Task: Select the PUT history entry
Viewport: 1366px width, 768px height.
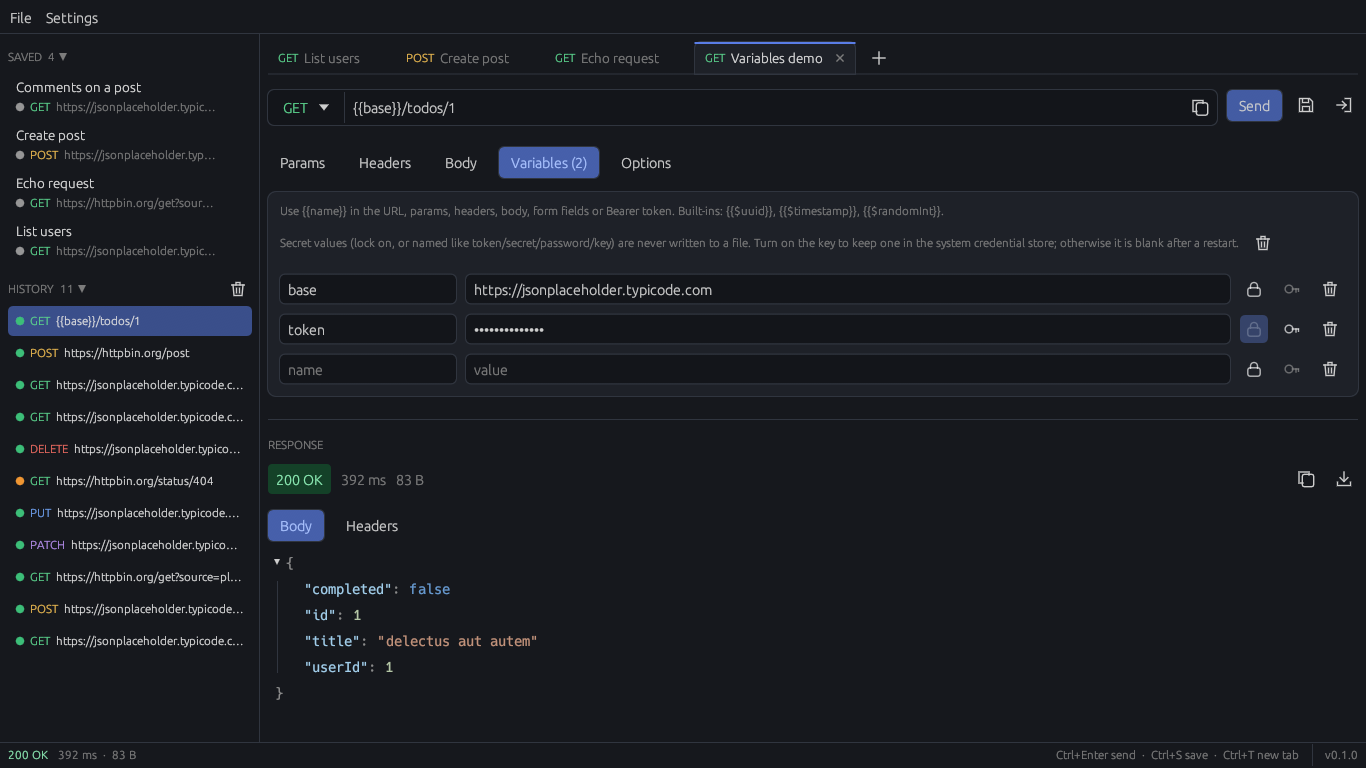Action: [x=130, y=513]
